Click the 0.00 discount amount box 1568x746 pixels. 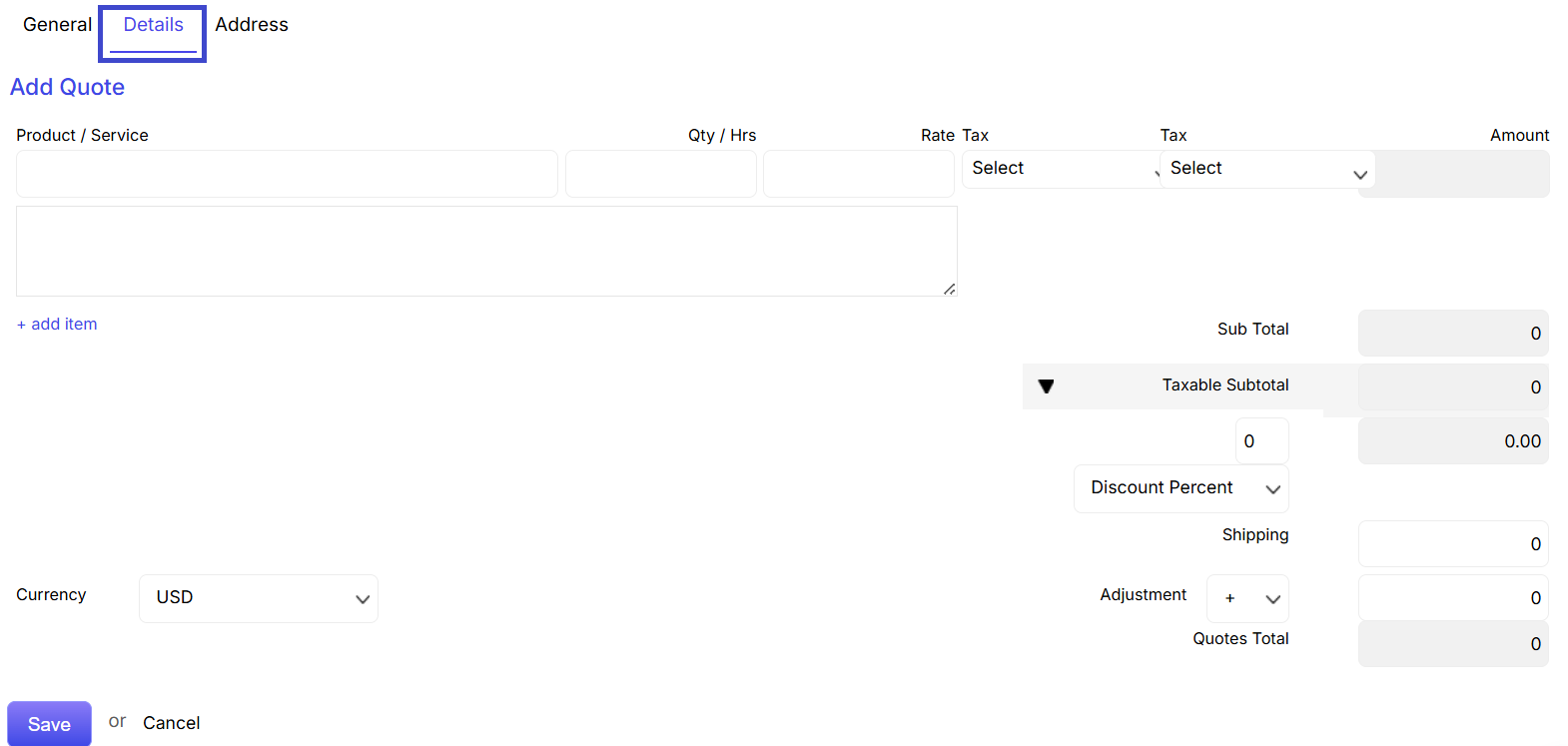[x=1453, y=441]
